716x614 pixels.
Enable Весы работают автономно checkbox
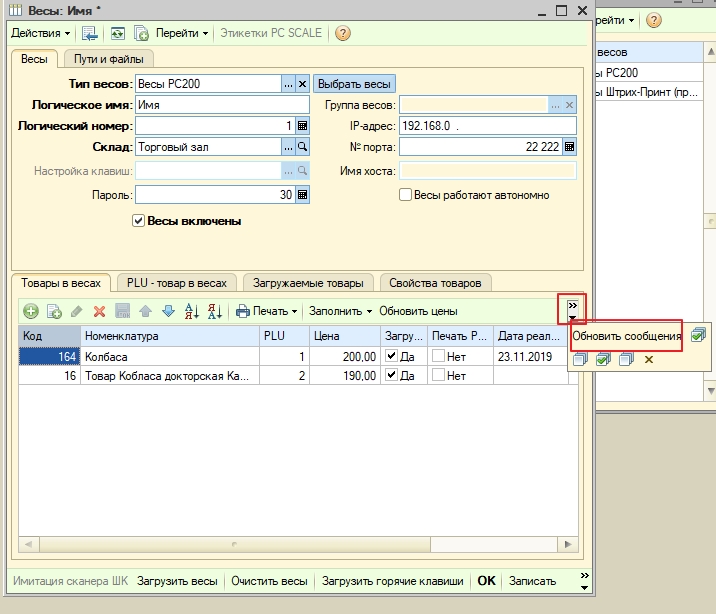pos(406,195)
